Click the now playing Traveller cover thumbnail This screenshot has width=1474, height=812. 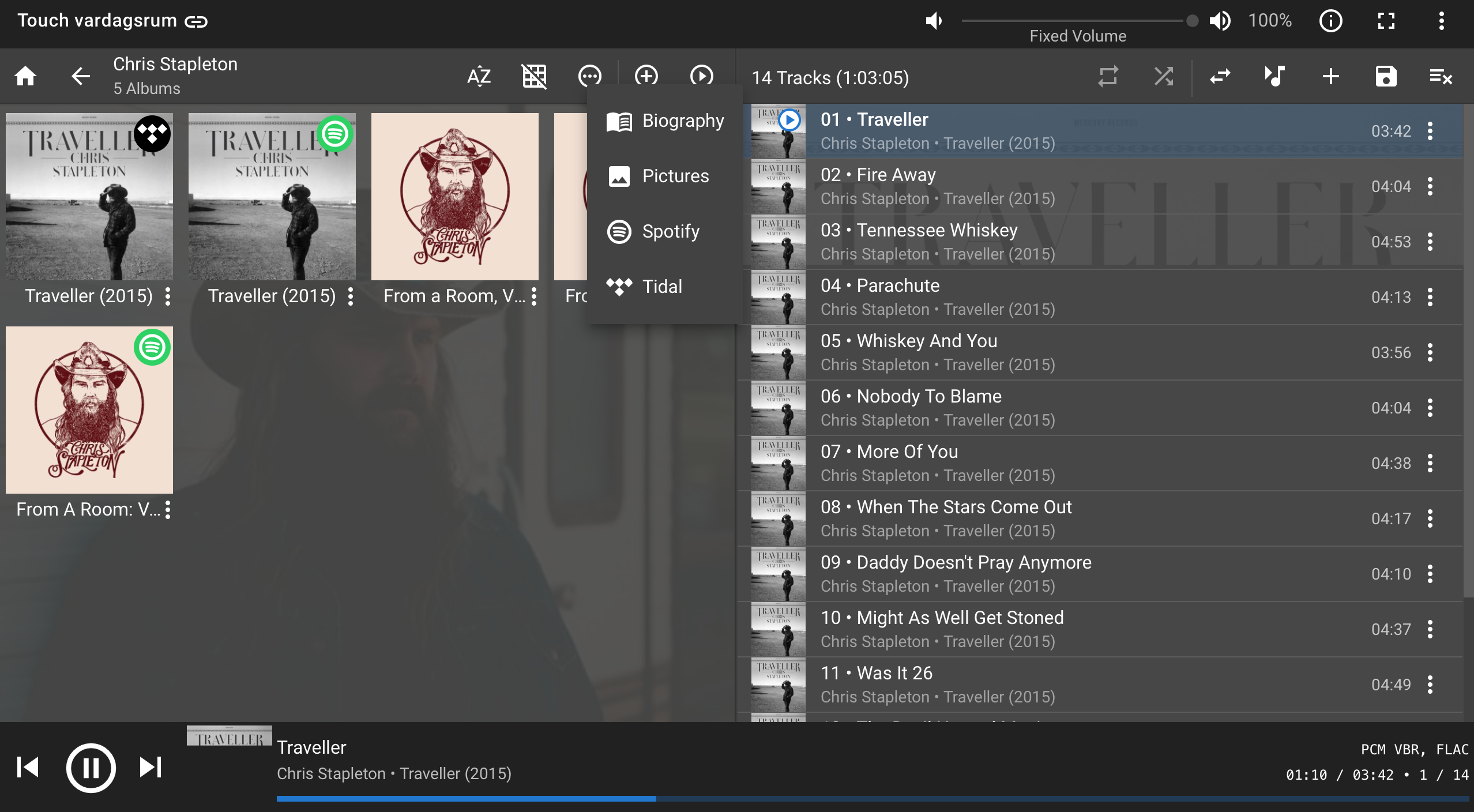(x=230, y=736)
